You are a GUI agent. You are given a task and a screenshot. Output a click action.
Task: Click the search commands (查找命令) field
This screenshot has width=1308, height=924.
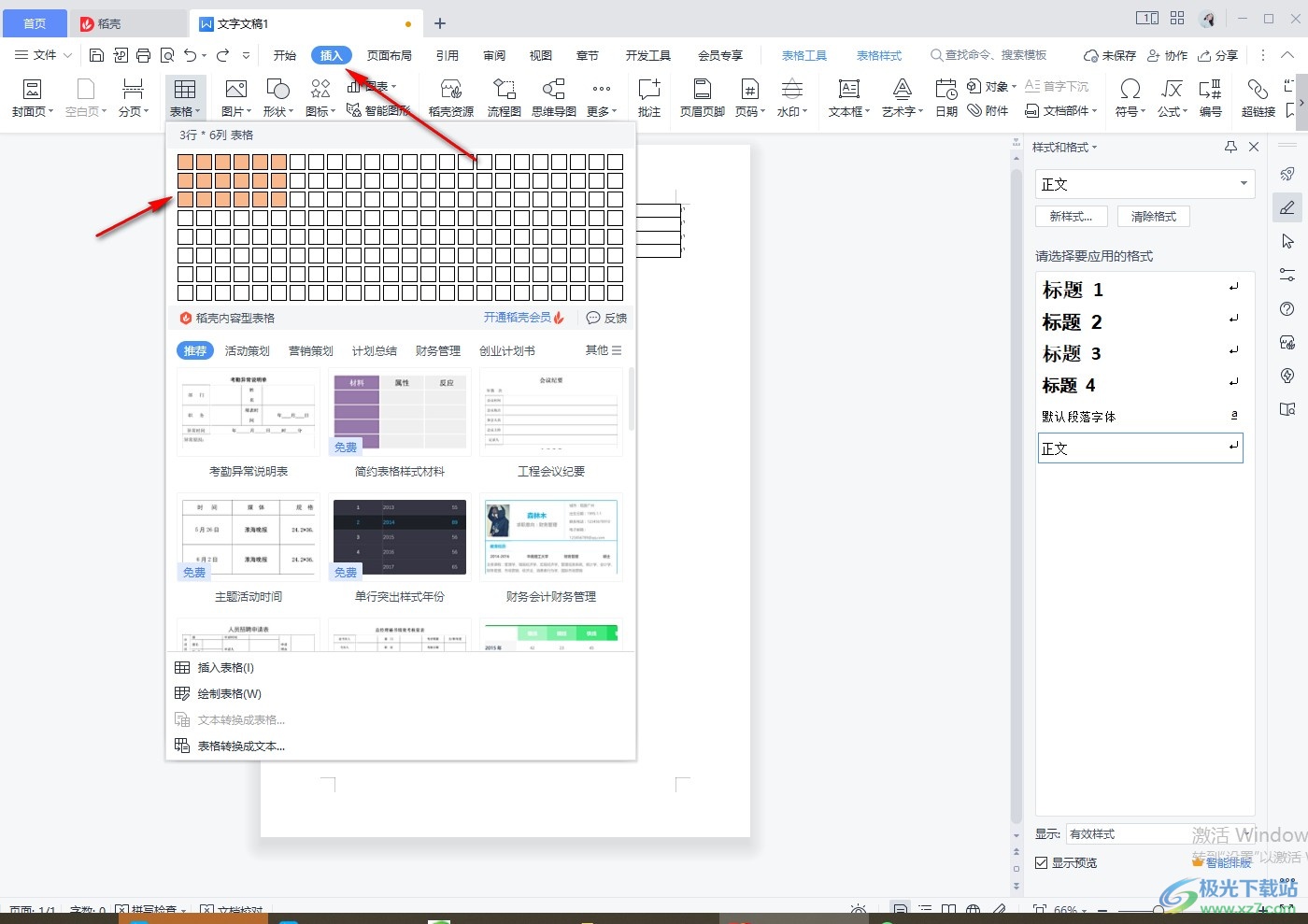[988, 55]
